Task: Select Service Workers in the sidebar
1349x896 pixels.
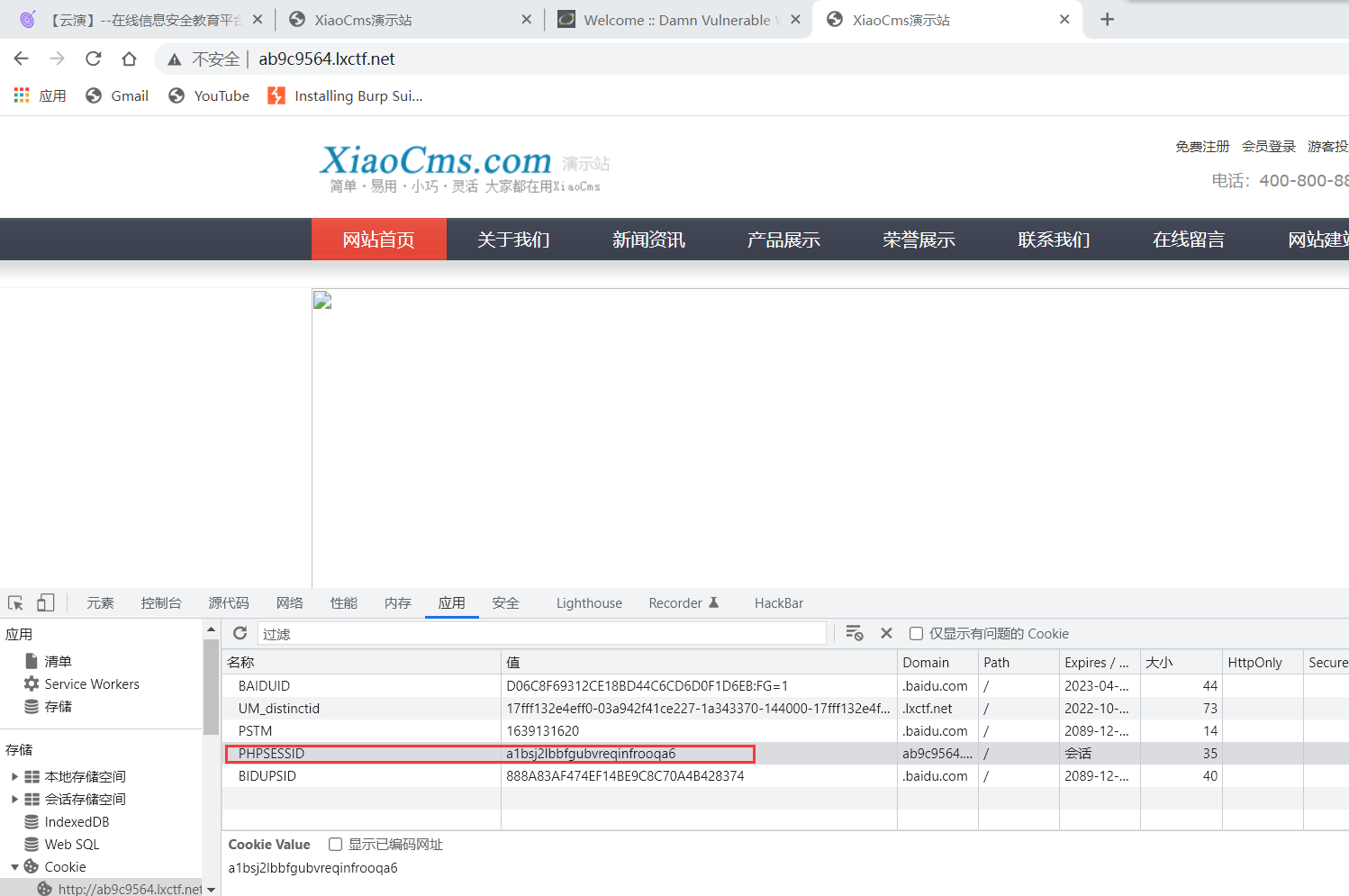Action: coord(92,684)
